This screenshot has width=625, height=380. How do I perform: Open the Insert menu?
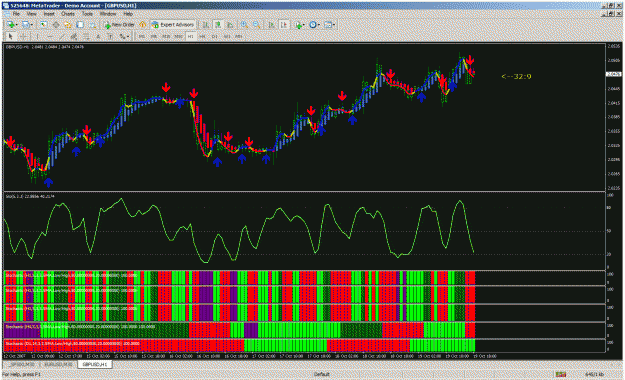coord(49,14)
